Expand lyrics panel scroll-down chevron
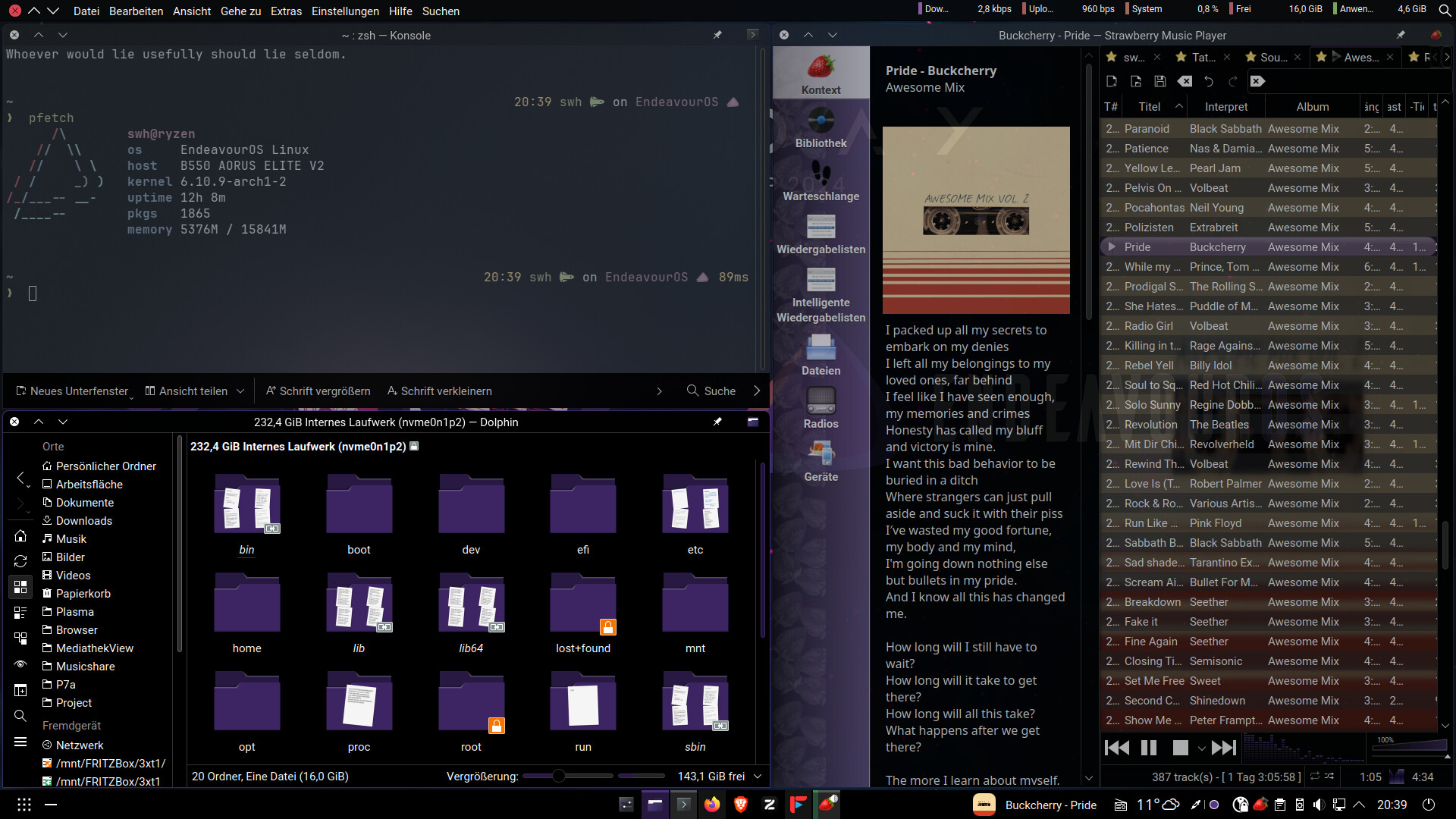The height and width of the screenshot is (819, 1456). pyautogui.click(x=1089, y=778)
